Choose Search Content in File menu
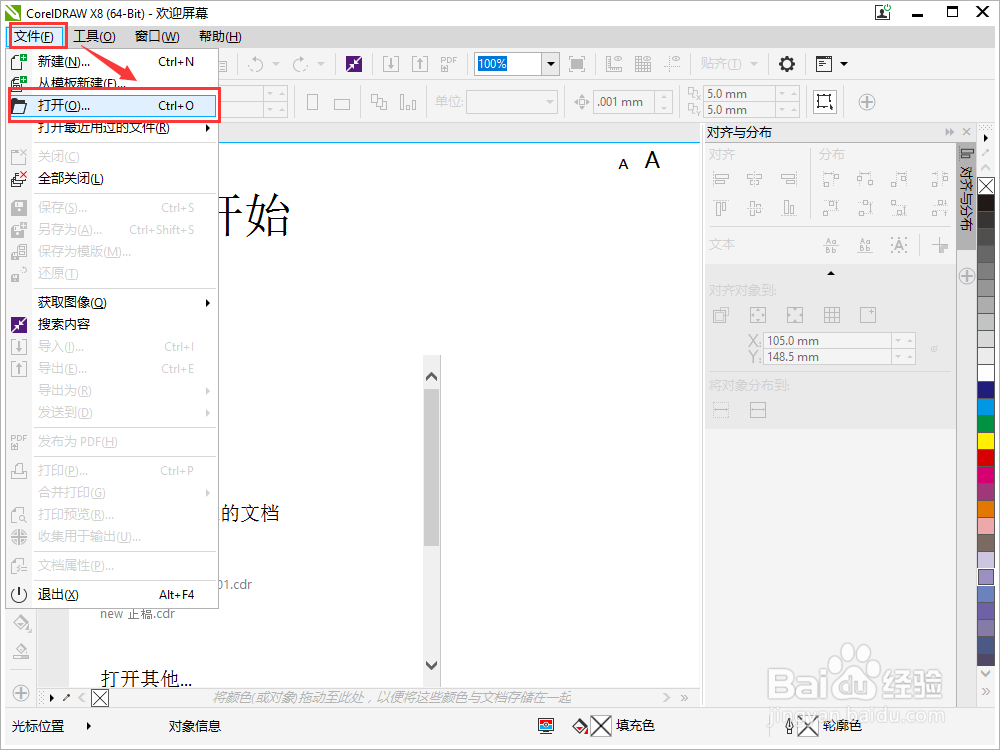The height and width of the screenshot is (750, 1000). pos(114,325)
